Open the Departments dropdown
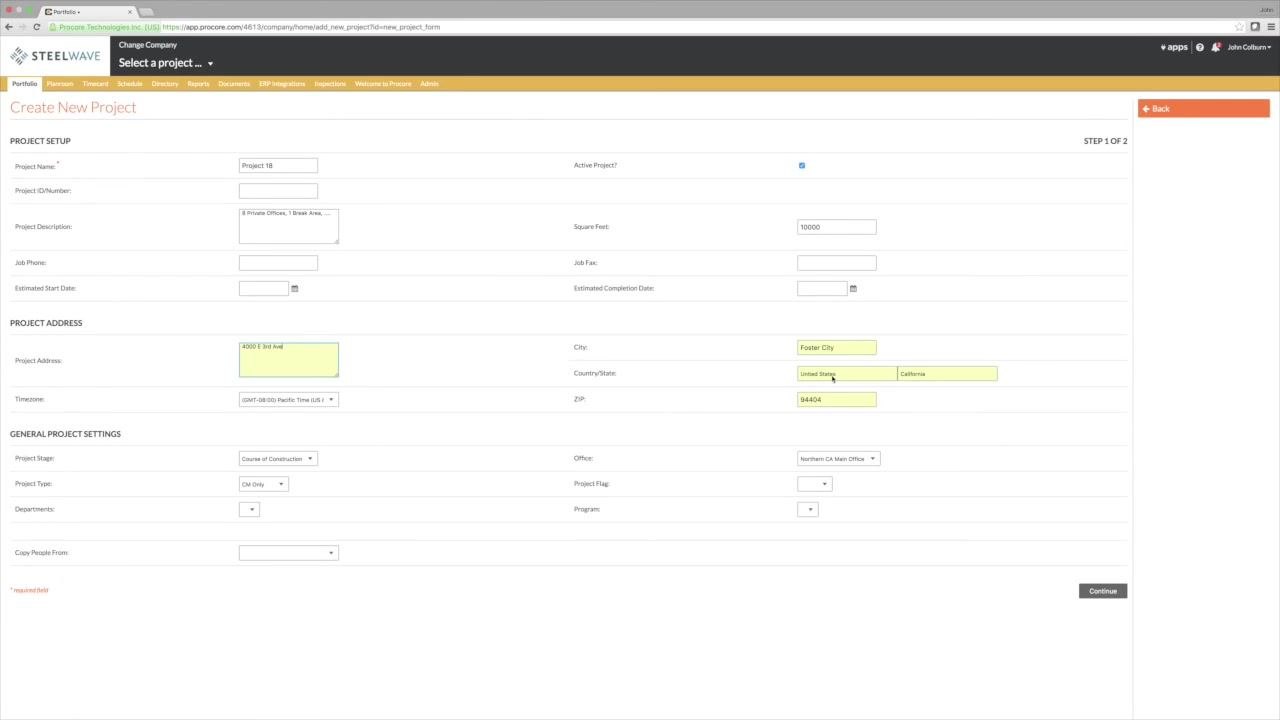Viewport: 1280px width, 720px height. pyautogui.click(x=249, y=510)
